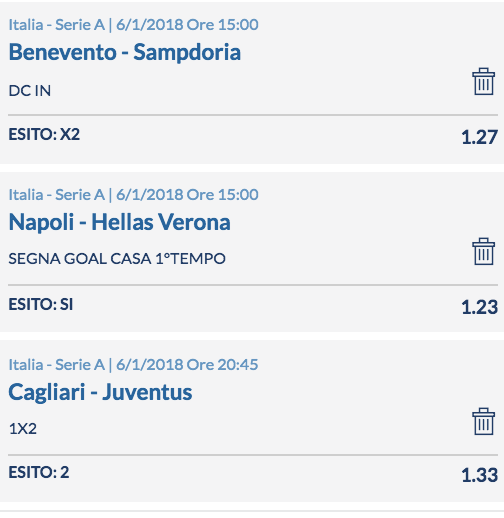Remove the Napoli - Hellas Verona selection
Screen dimensions: 504x518
(483, 251)
